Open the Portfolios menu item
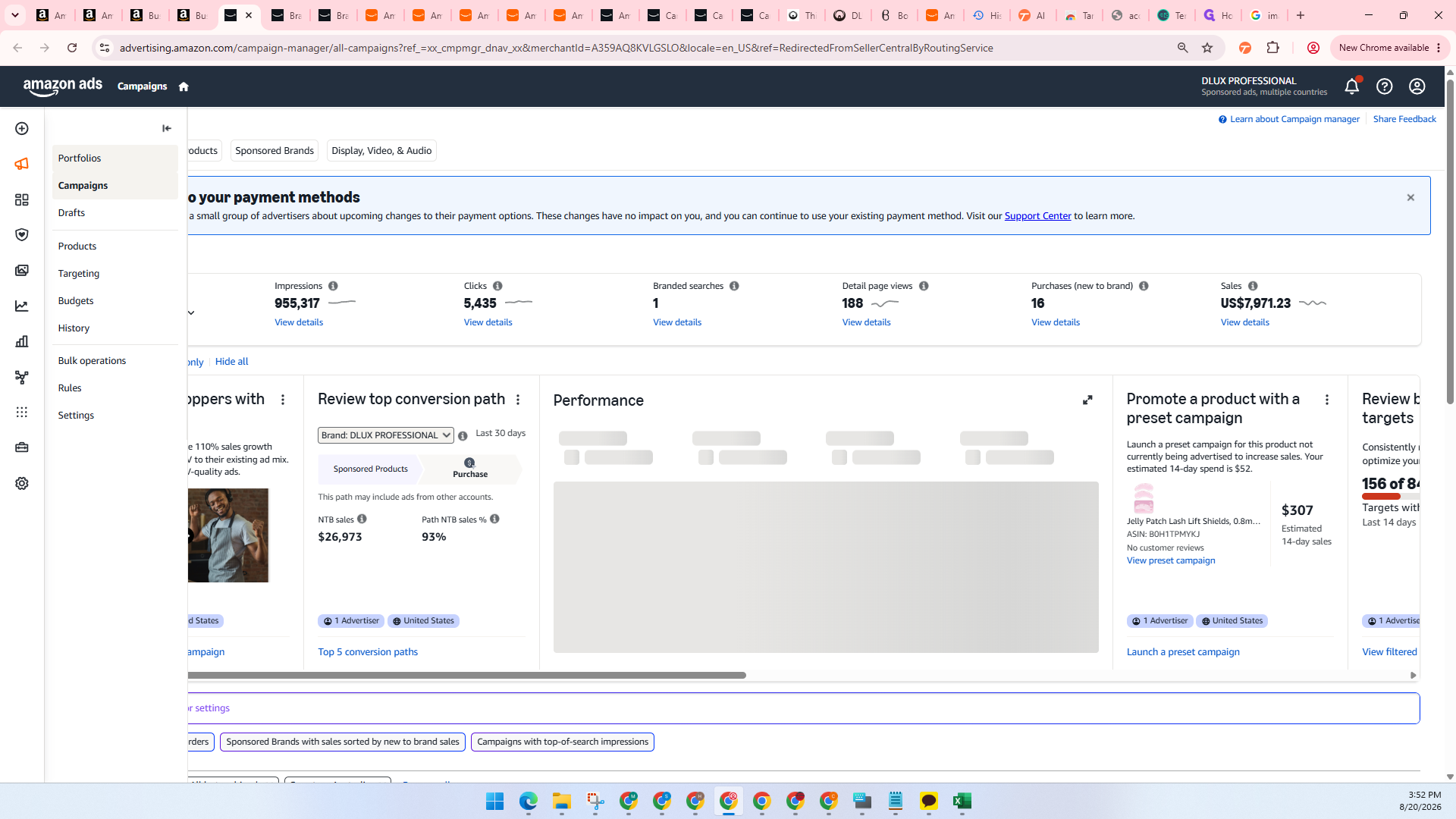The image size is (1456, 819). click(x=115, y=158)
